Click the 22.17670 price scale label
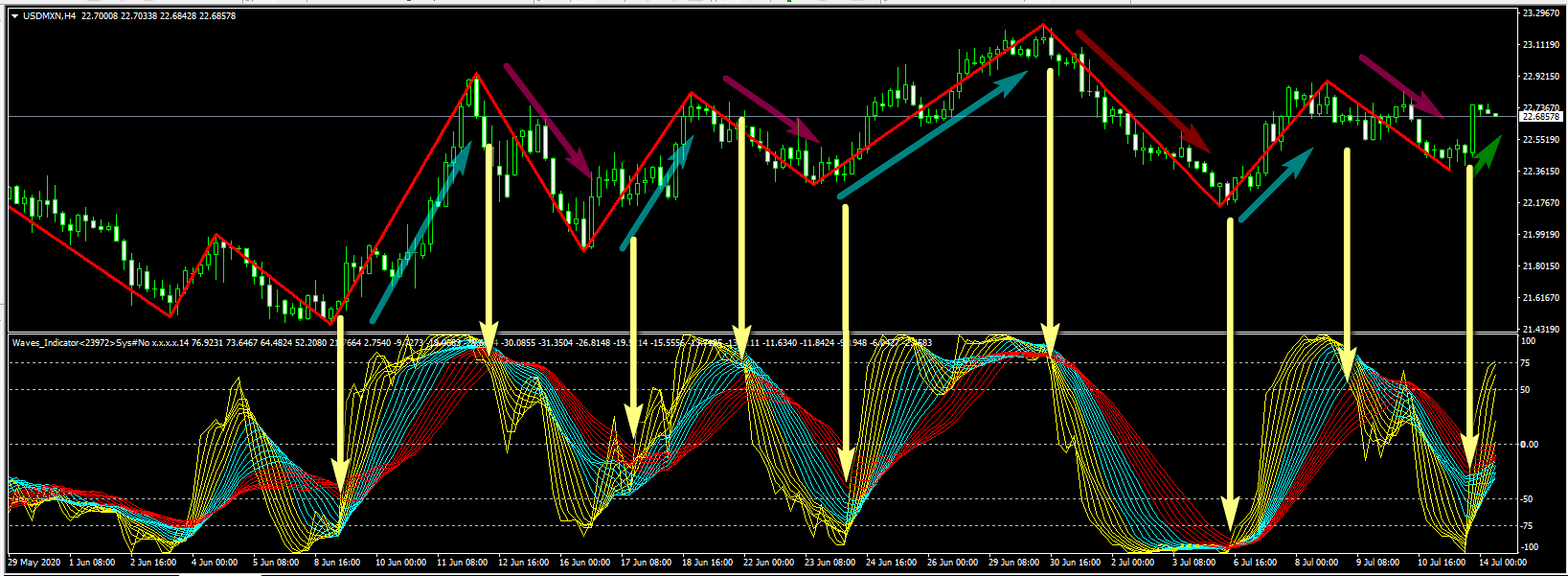 coord(1541,203)
